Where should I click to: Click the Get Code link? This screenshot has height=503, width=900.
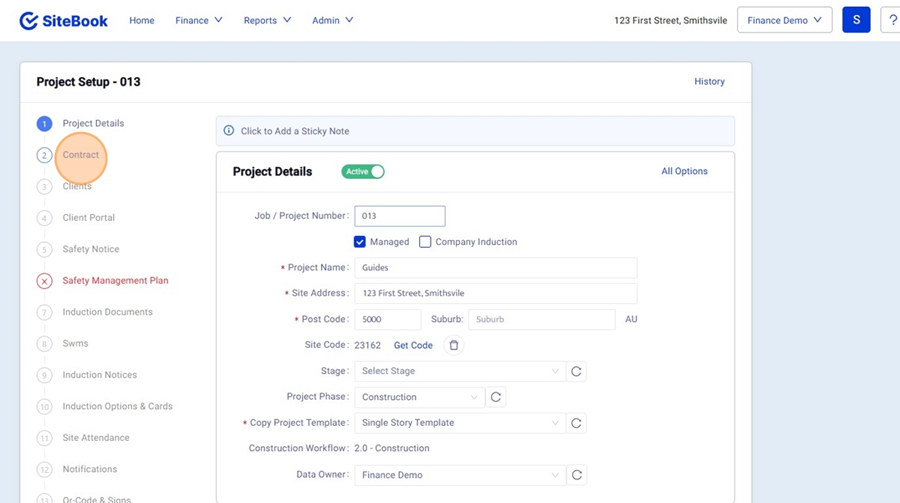[x=413, y=345]
